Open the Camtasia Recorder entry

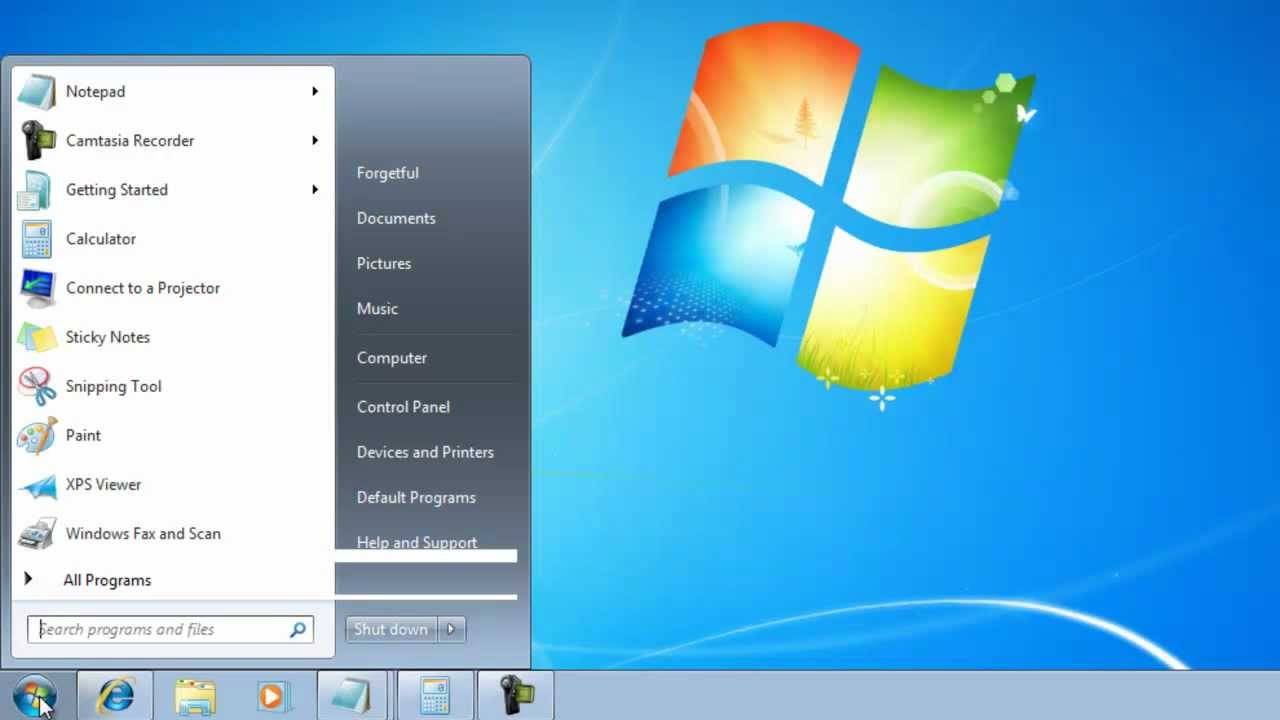click(x=172, y=140)
